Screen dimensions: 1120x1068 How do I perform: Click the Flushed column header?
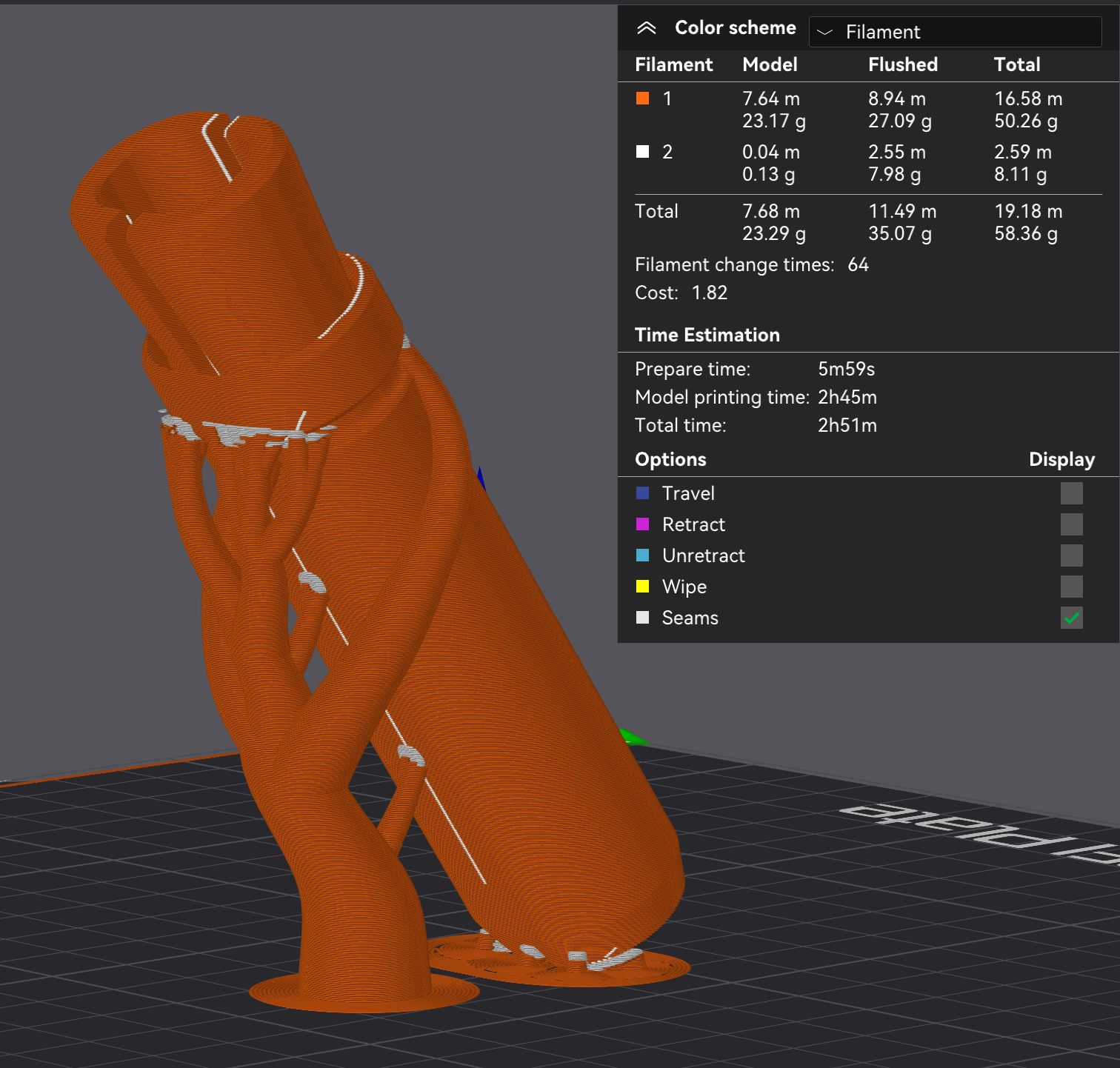click(903, 64)
